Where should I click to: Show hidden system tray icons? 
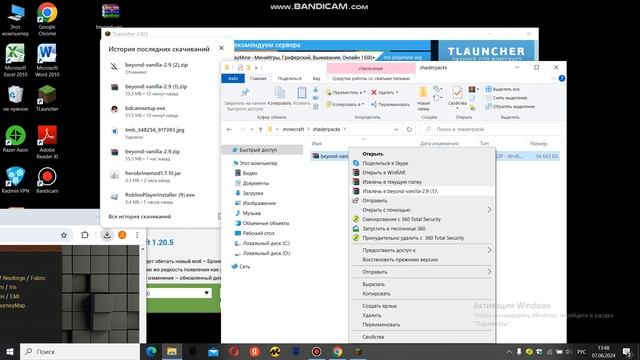(x=509, y=351)
